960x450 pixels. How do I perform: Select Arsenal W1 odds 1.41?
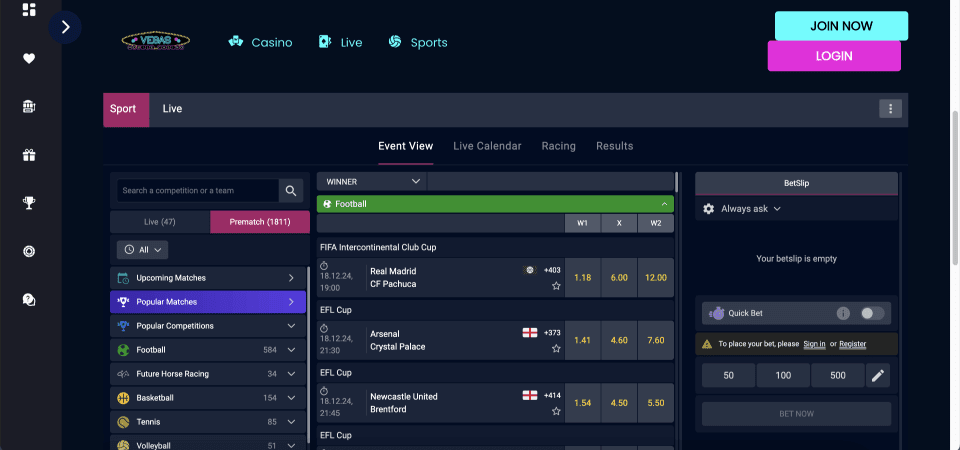pyautogui.click(x=583, y=340)
